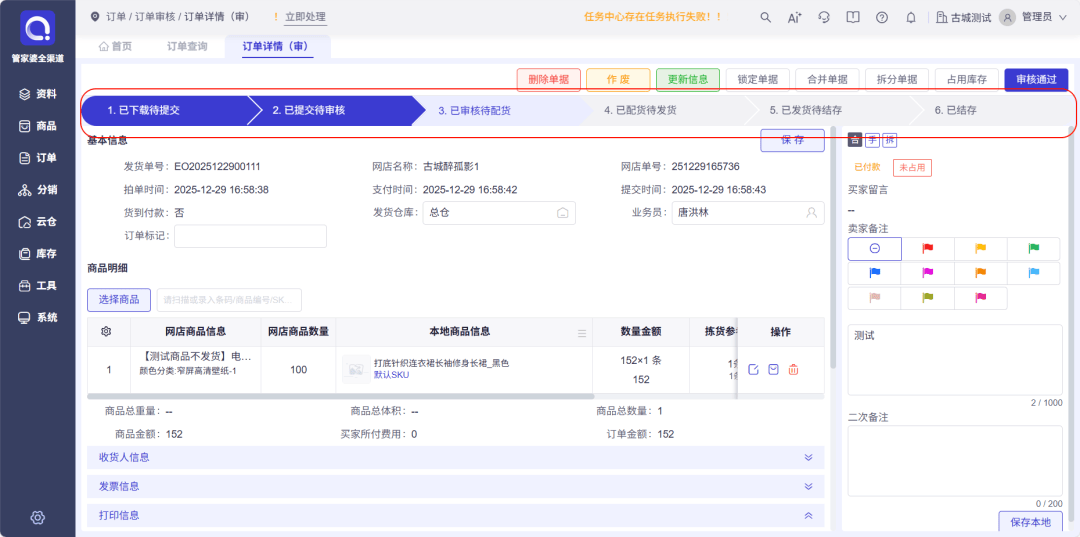Select the red flag seller remark

pos(927,249)
